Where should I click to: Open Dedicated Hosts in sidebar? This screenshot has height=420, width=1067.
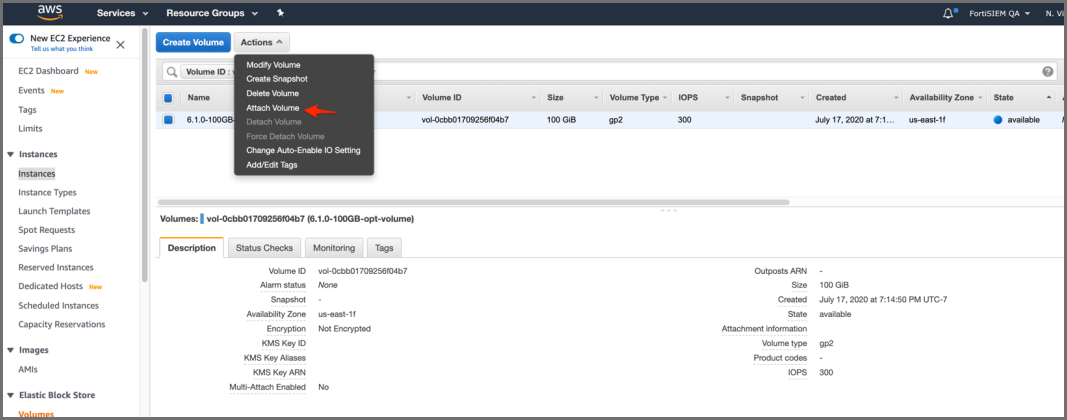pos(50,287)
